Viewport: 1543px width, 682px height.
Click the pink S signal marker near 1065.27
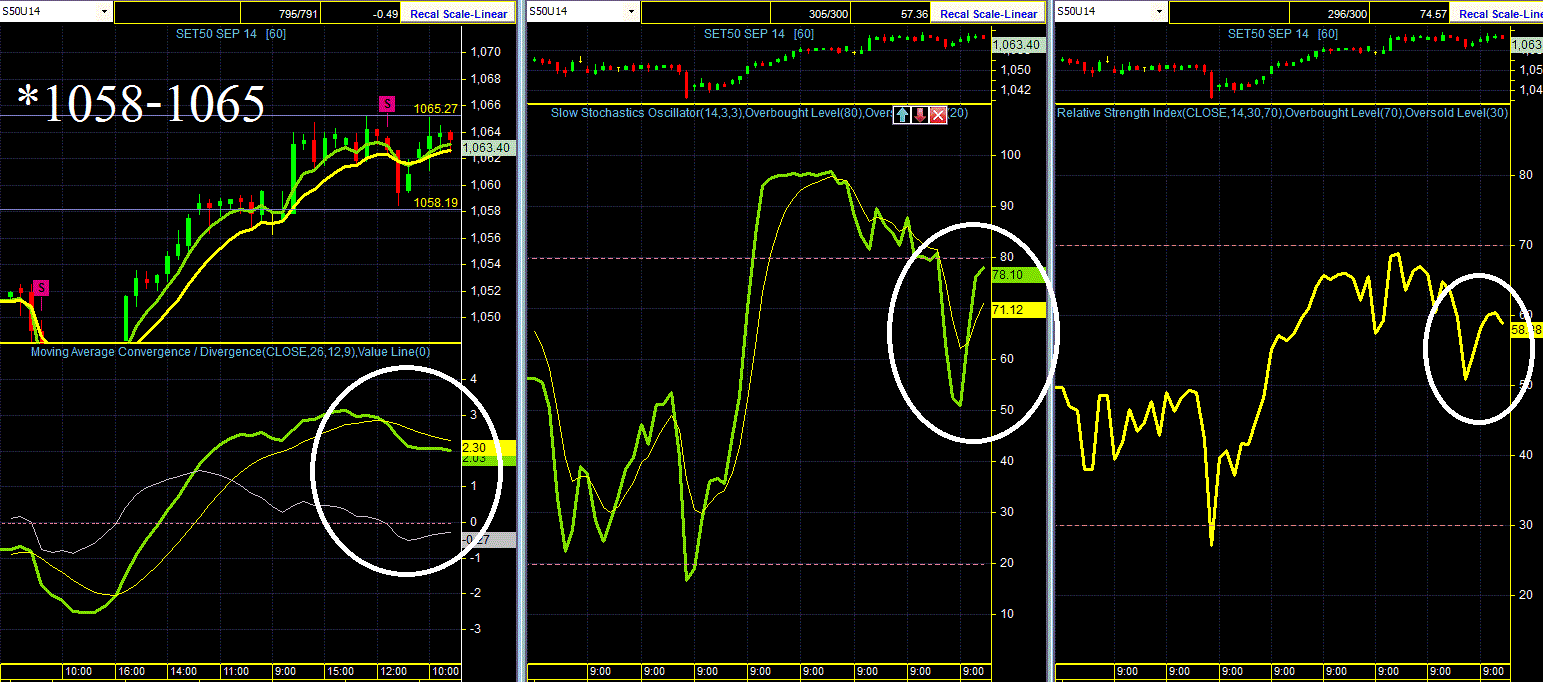pos(386,104)
